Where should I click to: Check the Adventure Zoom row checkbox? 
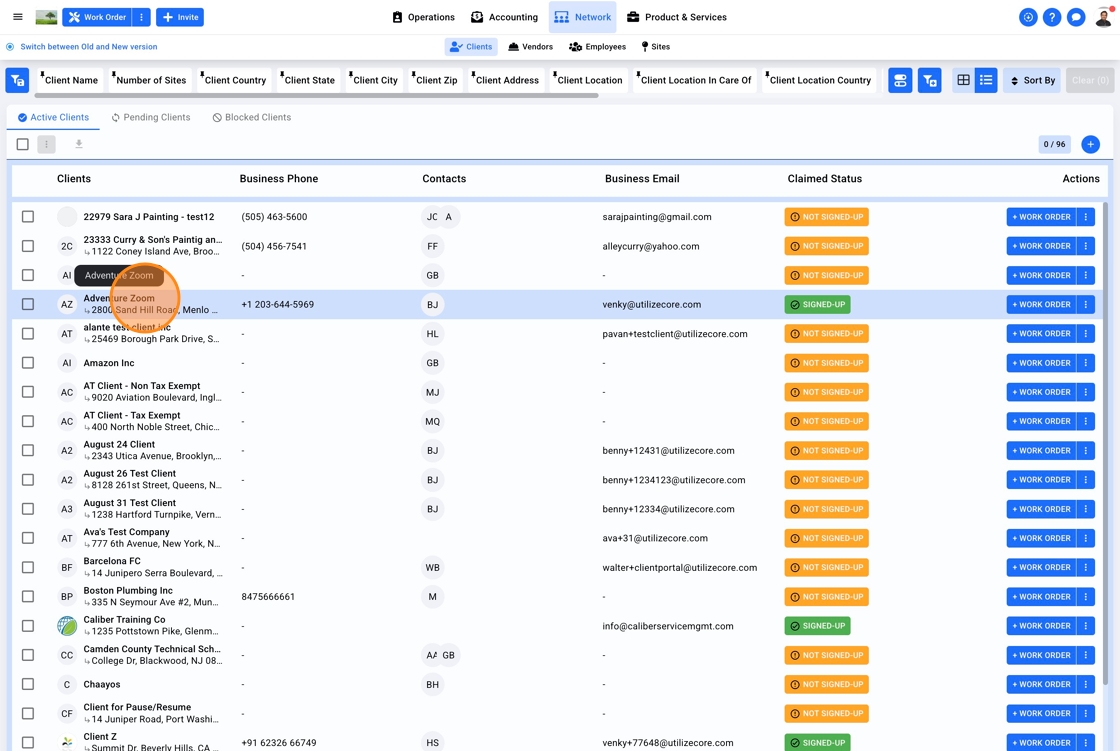pos(28,304)
